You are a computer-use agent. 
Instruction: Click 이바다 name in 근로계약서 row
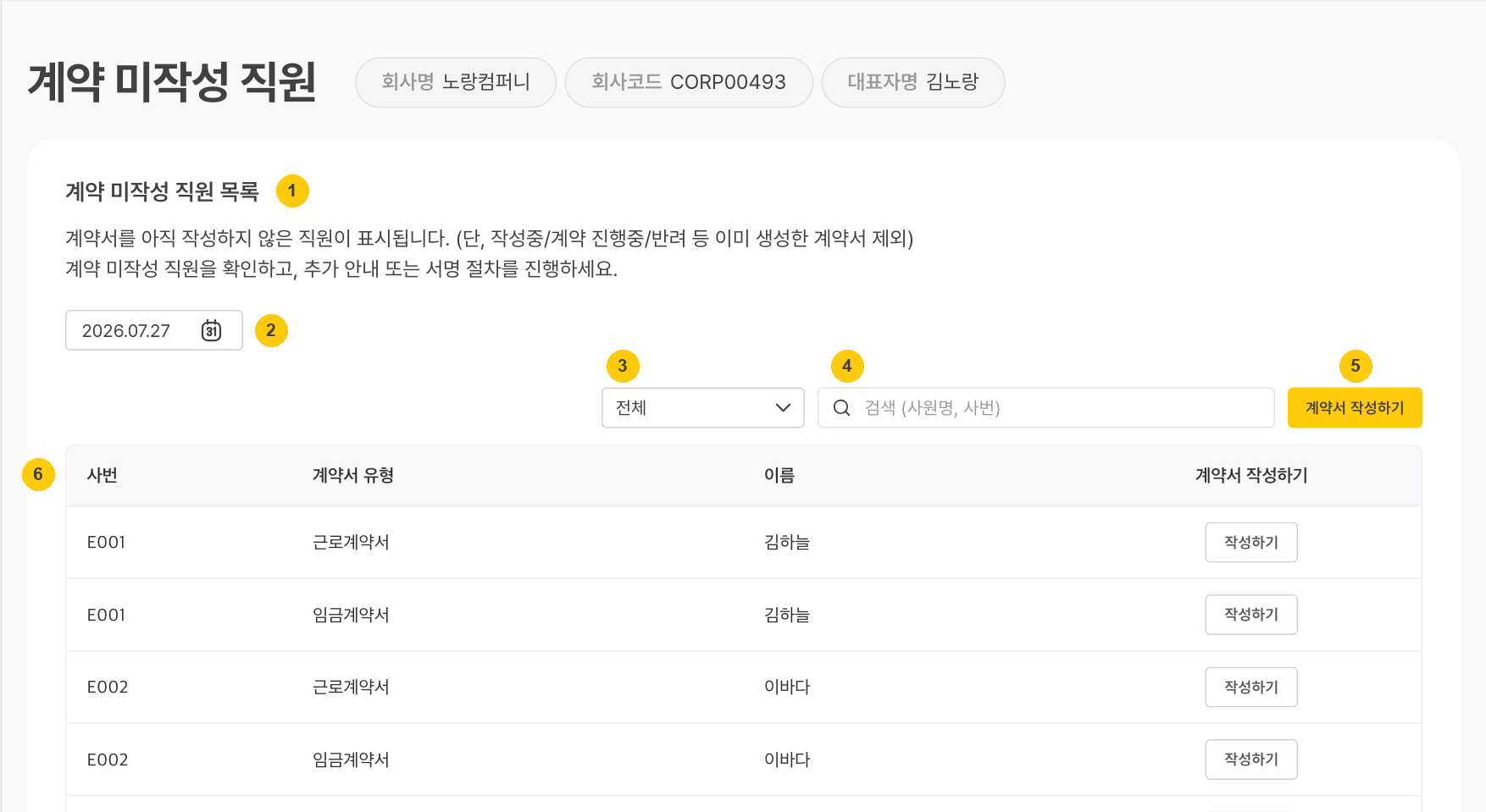787,687
